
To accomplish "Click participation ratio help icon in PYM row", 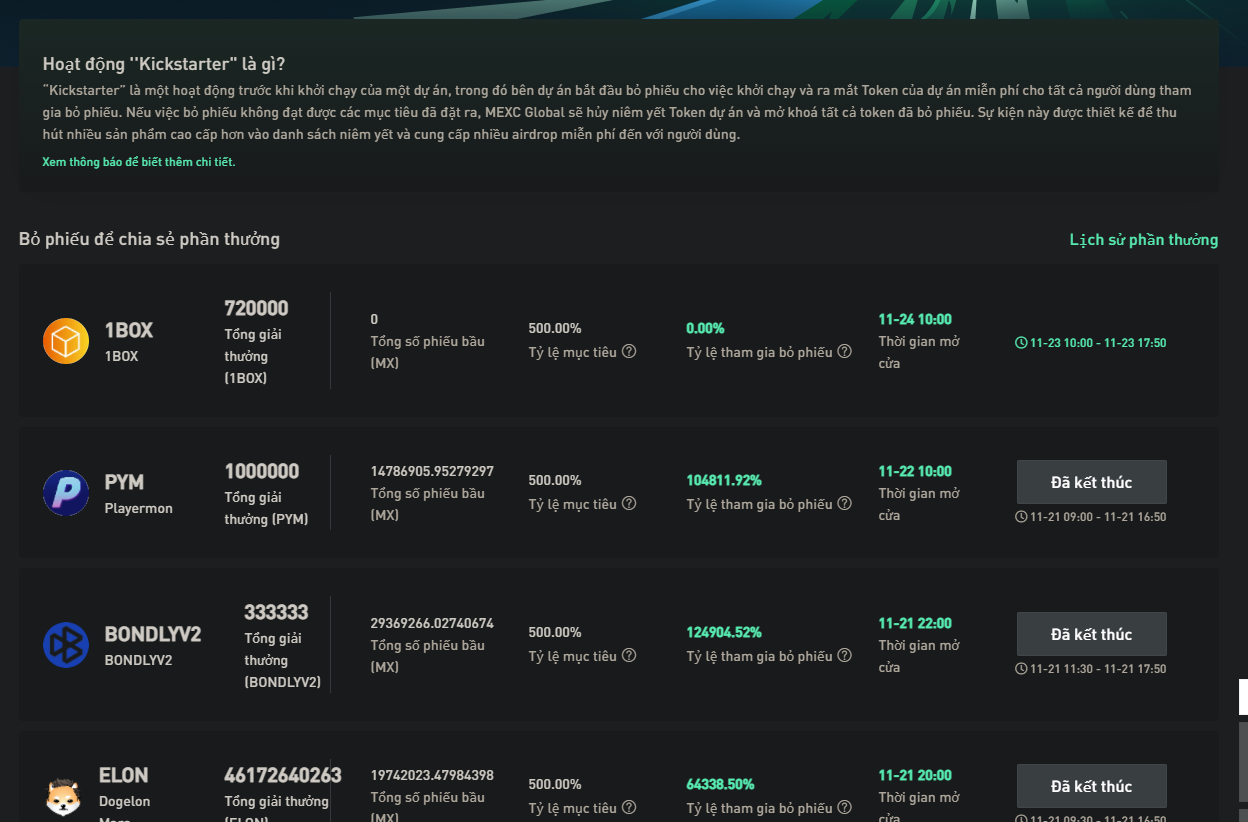I will pos(845,503).
